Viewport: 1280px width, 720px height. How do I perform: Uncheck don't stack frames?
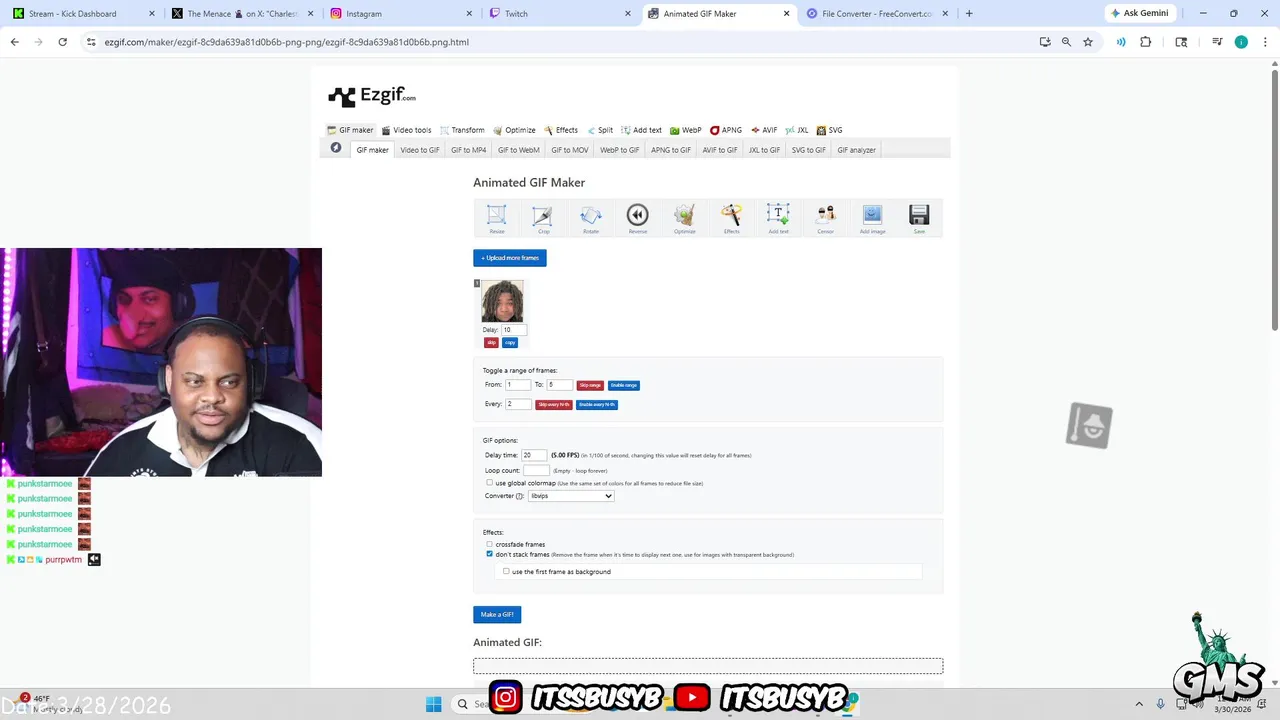coord(489,554)
